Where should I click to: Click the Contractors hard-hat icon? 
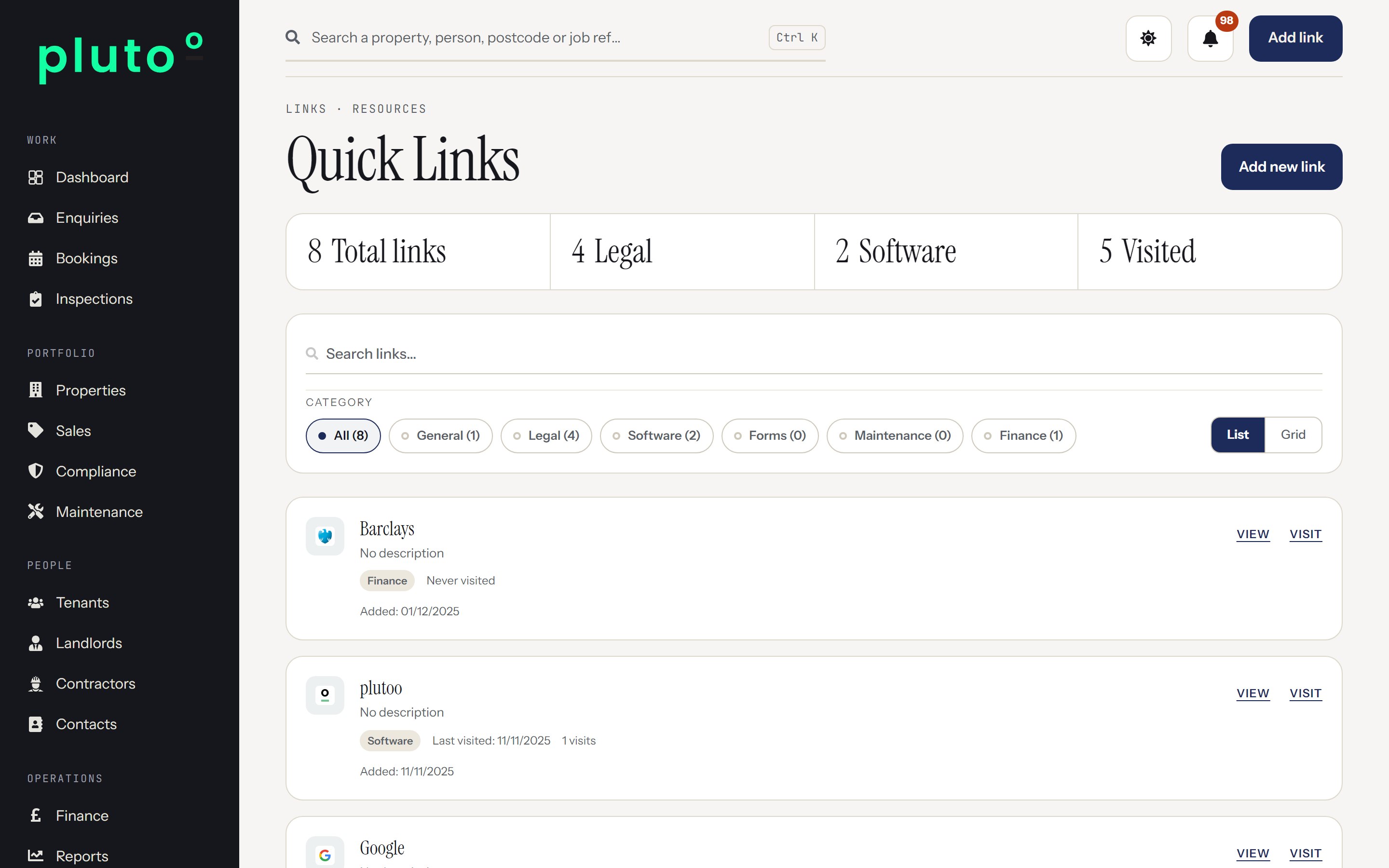[x=36, y=684]
